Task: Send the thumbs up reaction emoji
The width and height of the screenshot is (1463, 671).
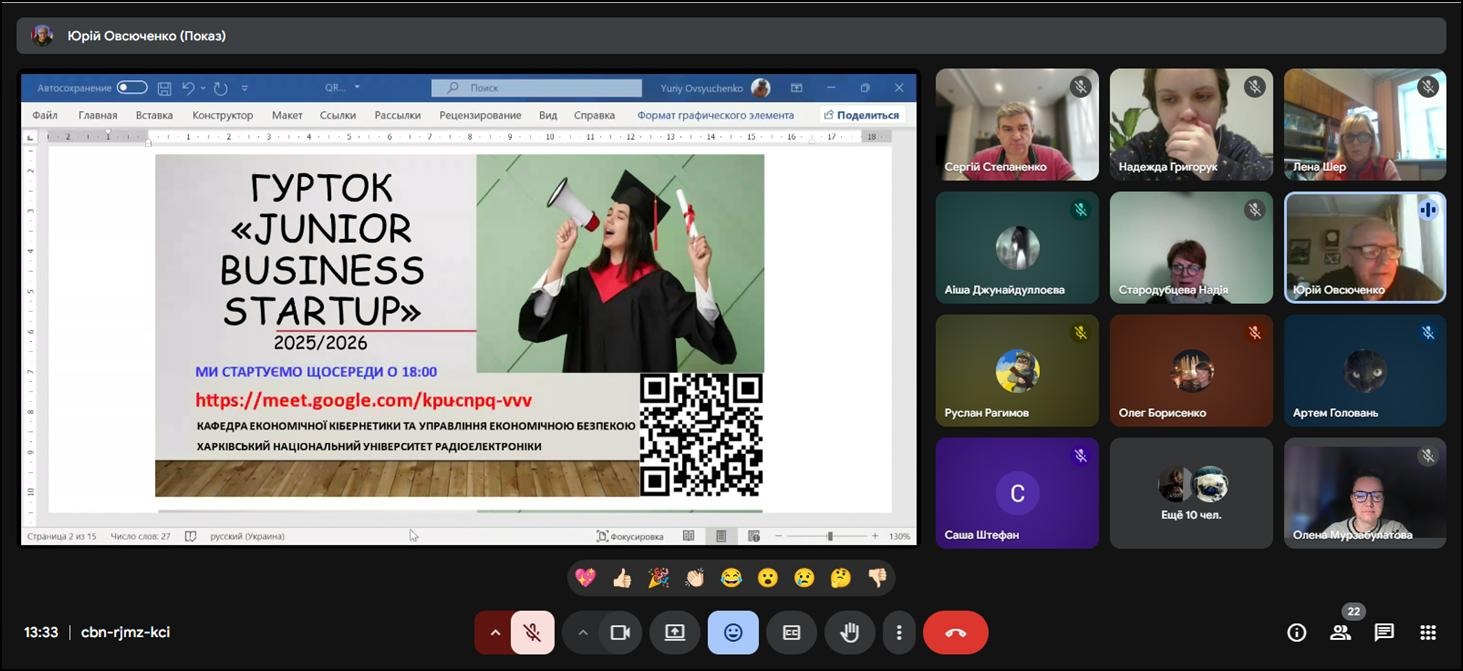Action: [x=622, y=577]
